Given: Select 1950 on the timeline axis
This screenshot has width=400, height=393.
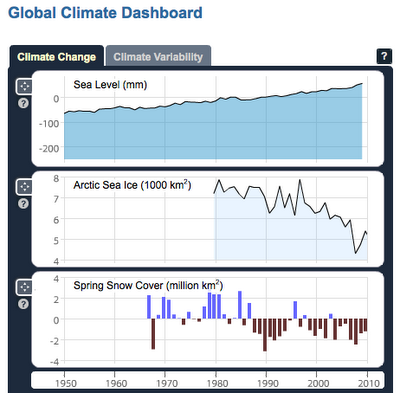Looking at the screenshot, I should (65, 383).
